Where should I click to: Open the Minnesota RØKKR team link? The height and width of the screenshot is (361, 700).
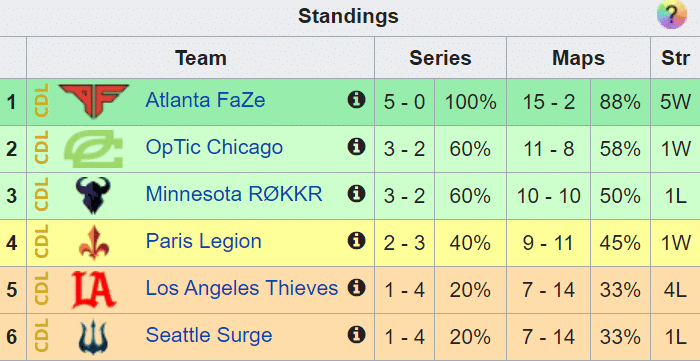coord(234,194)
